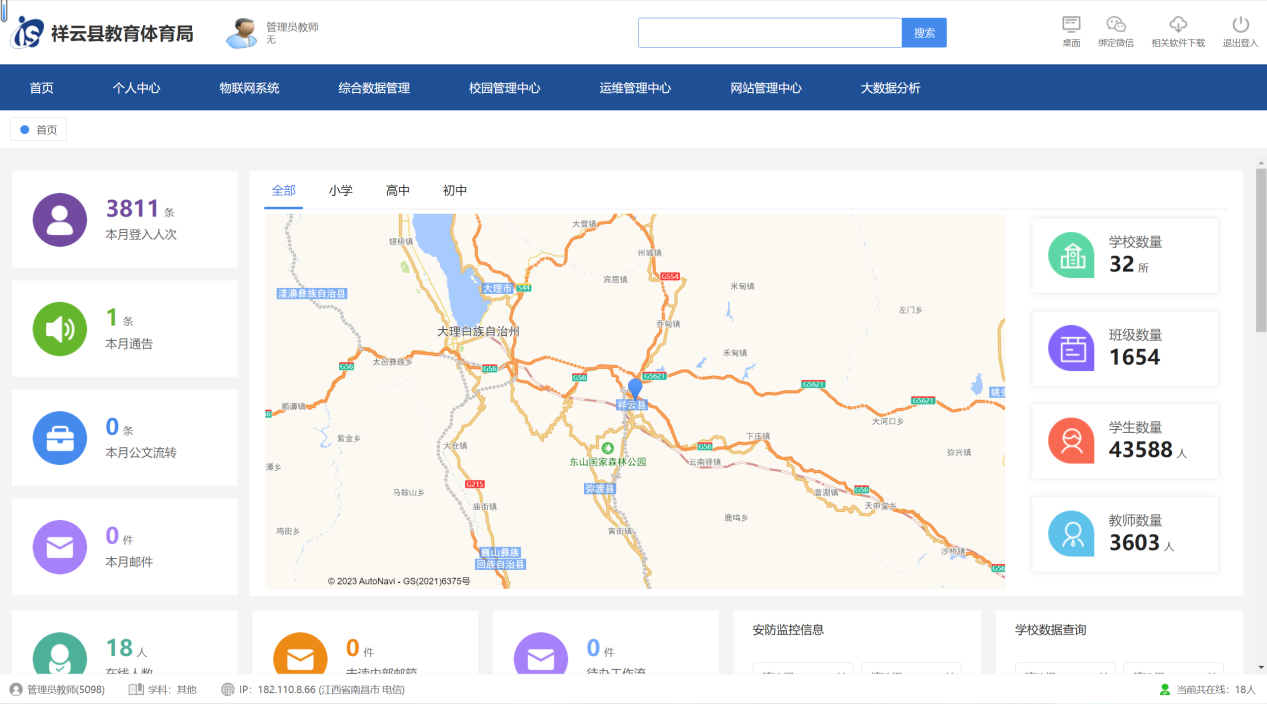Click the status bar user icon
Viewport: 1267px width, 704px height.
tap(16, 689)
